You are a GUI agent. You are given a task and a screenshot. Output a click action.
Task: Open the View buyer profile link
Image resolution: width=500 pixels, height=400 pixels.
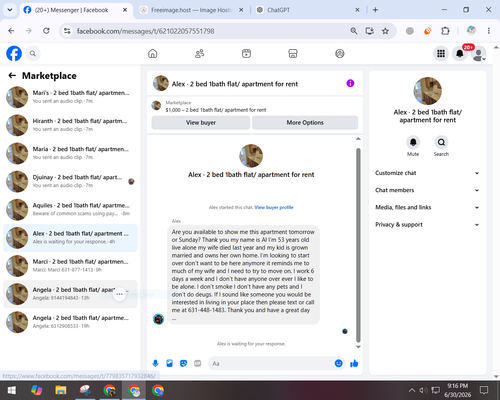pos(274,207)
